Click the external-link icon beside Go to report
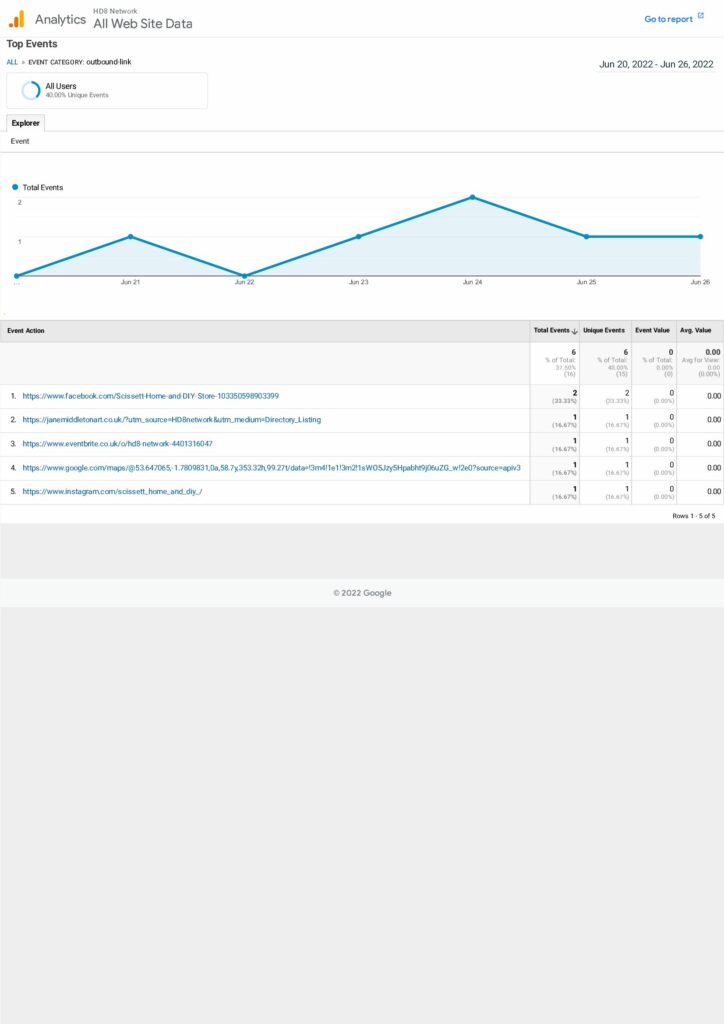Screen dimensions: 724x1024 700,17
